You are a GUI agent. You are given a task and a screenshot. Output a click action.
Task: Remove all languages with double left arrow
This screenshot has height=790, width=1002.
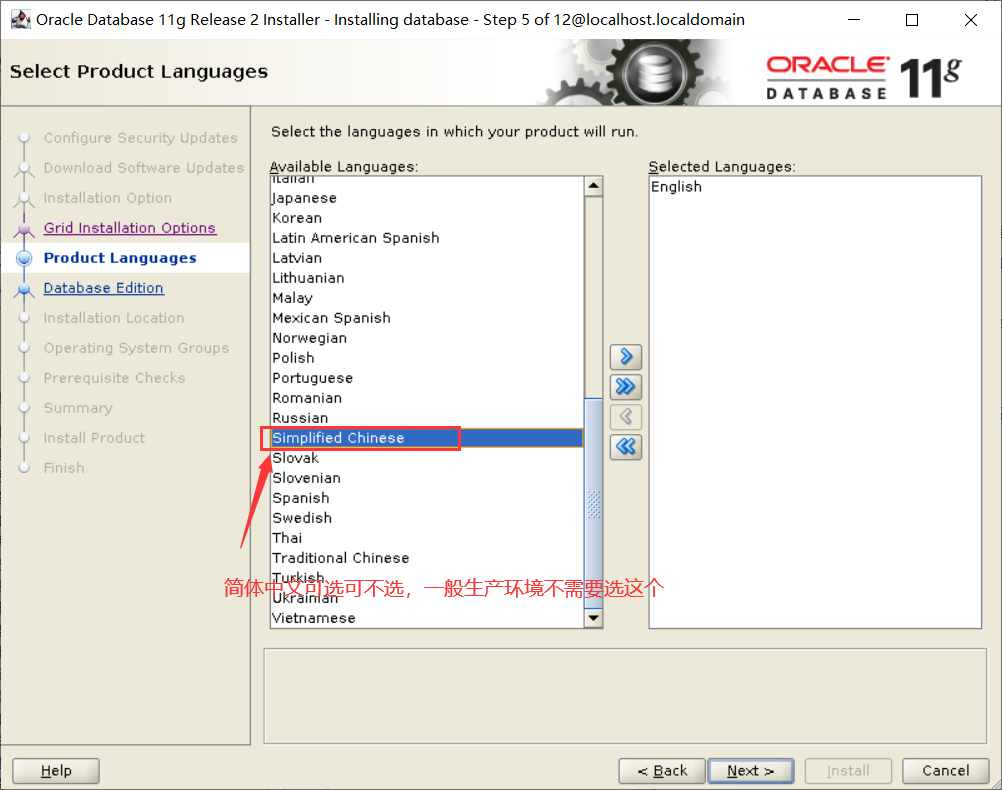[x=626, y=447]
